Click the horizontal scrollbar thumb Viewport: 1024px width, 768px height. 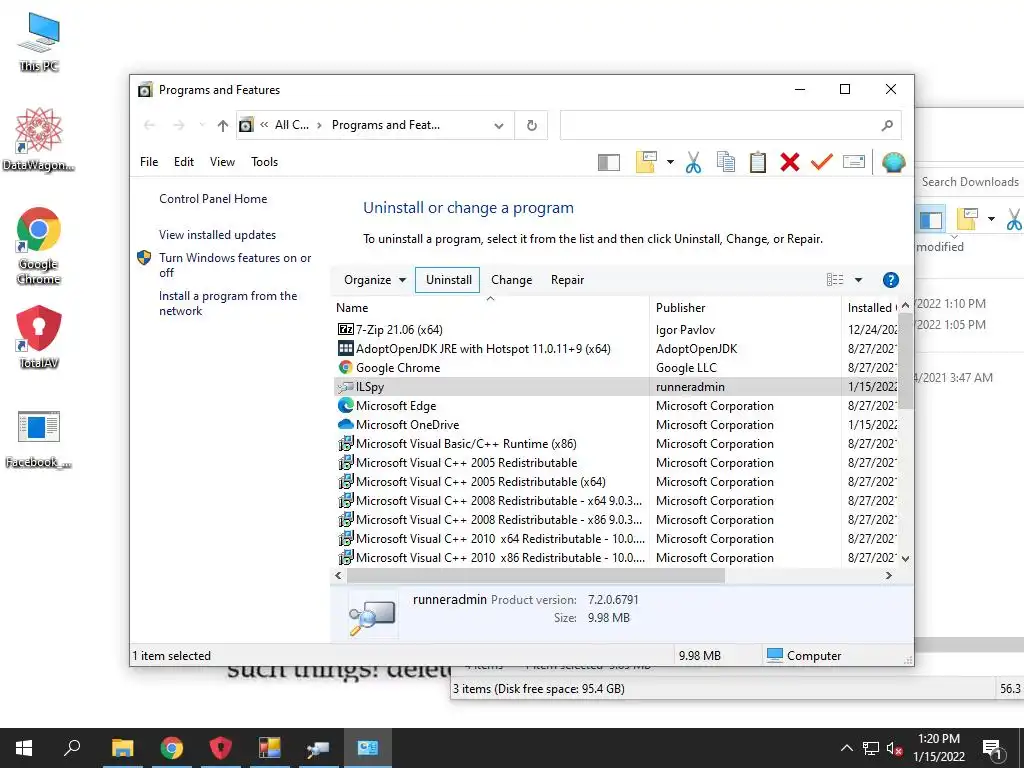[x=536, y=576]
